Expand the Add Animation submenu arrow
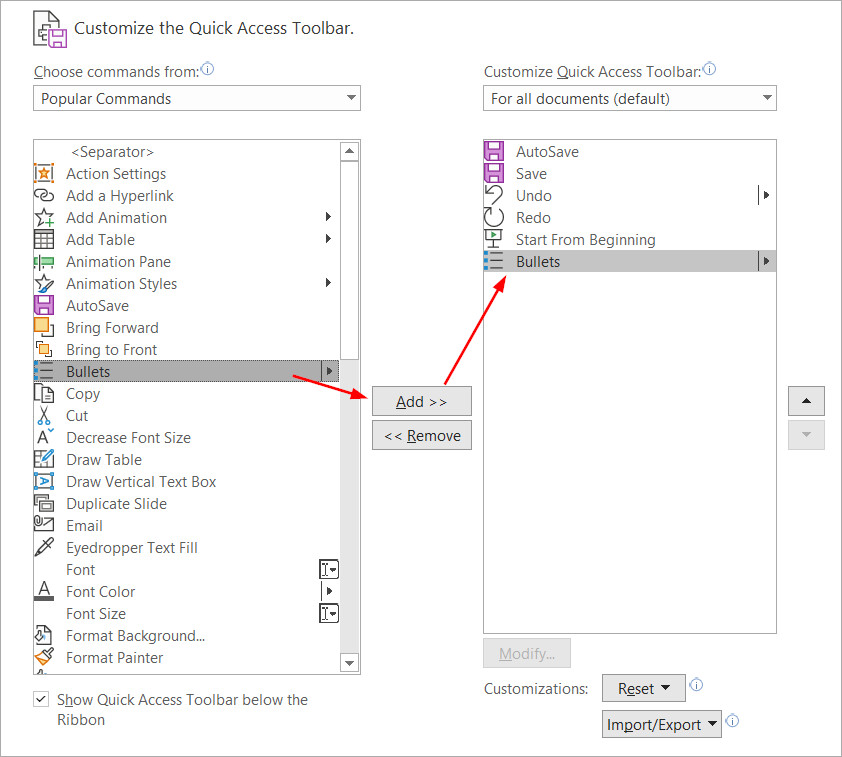The width and height of the screenshot is (842, 757). click(x=328, y=217)
